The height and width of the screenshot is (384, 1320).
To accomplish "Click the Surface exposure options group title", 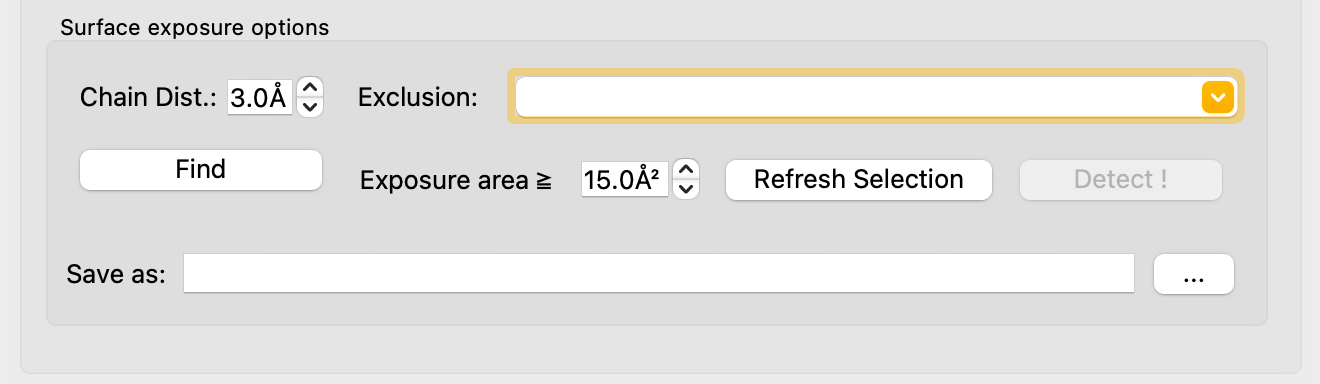I will click(194, 28).
